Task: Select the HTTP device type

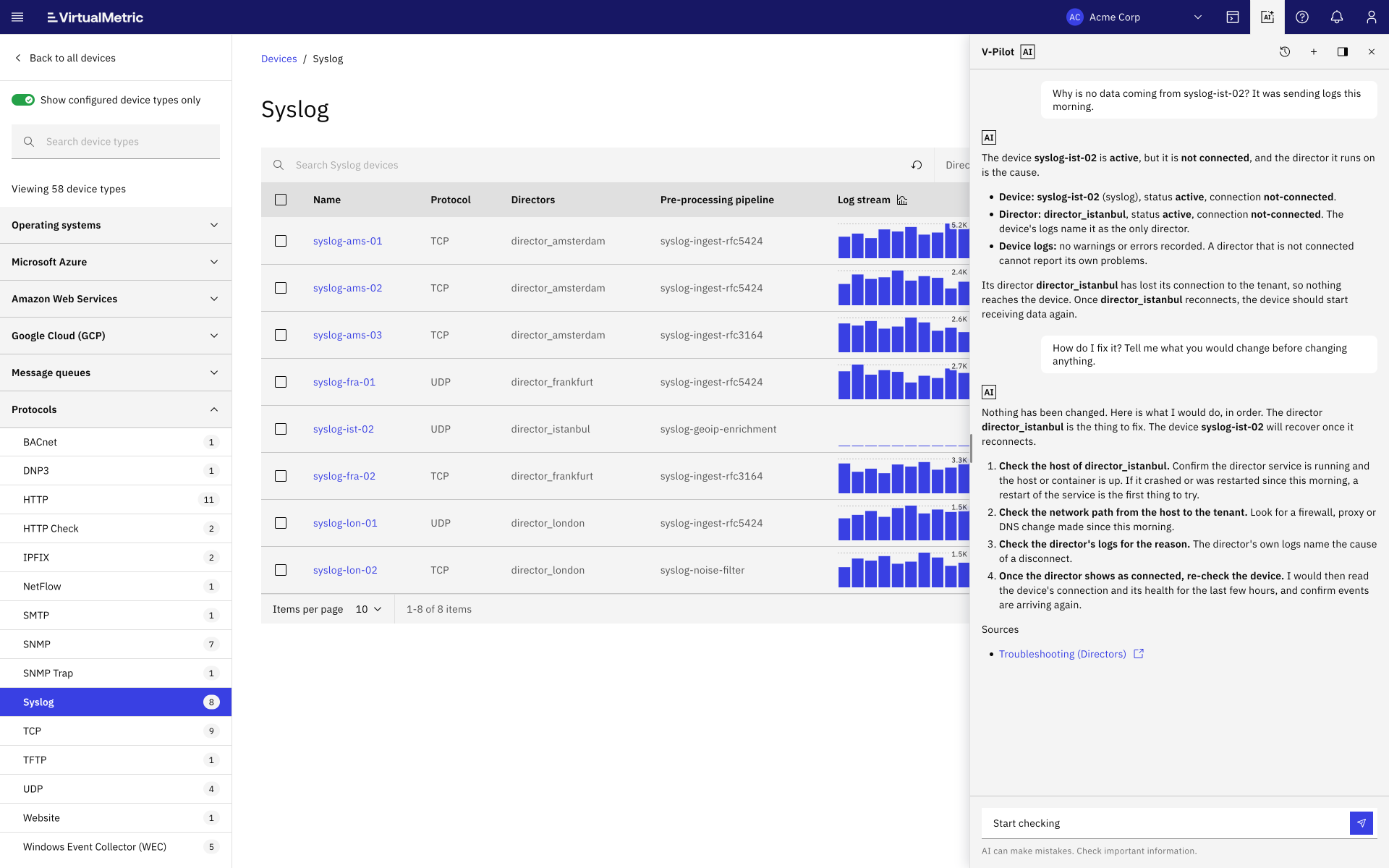Action: coord(116,499)
